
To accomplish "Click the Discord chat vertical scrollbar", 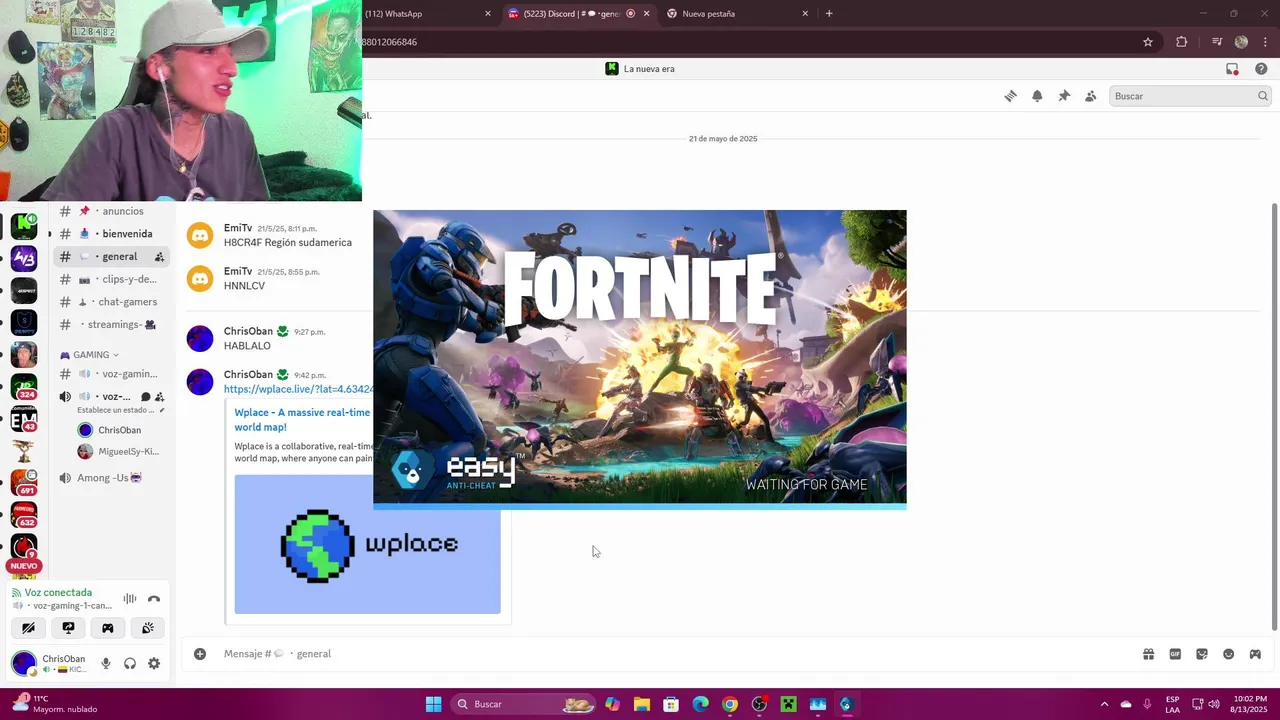I will (1274, 416).
